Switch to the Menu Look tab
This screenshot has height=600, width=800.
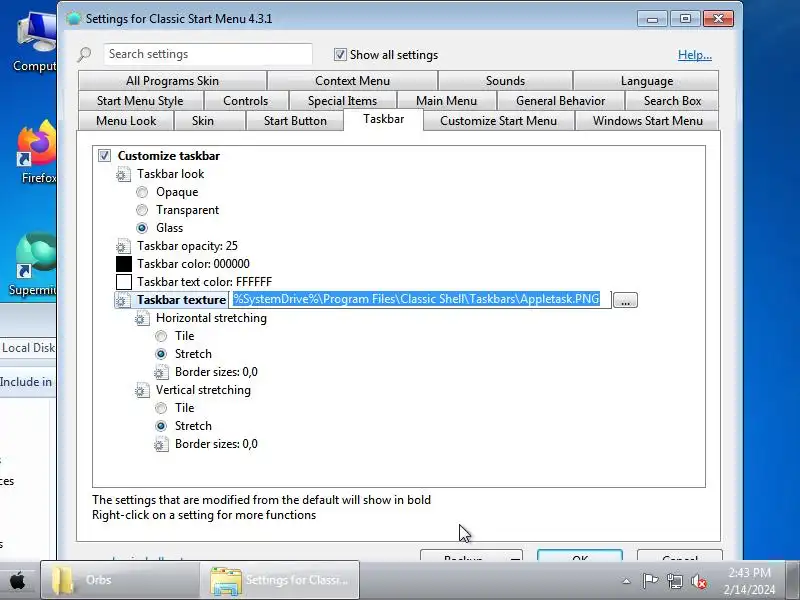pyautogui.click(x=126, y=121)
